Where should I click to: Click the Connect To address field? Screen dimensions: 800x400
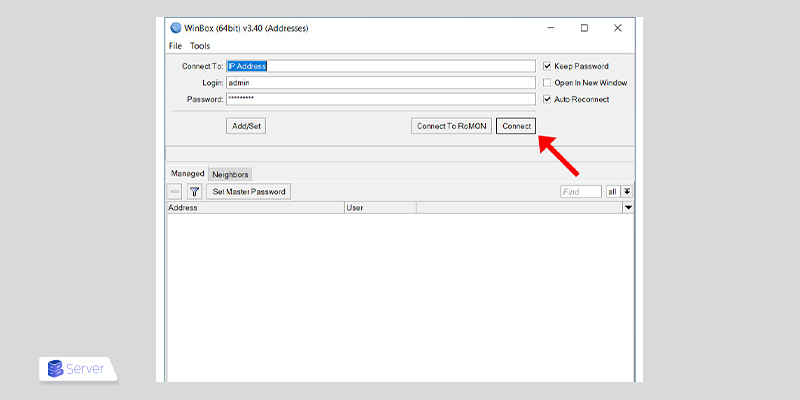(381, 66)
